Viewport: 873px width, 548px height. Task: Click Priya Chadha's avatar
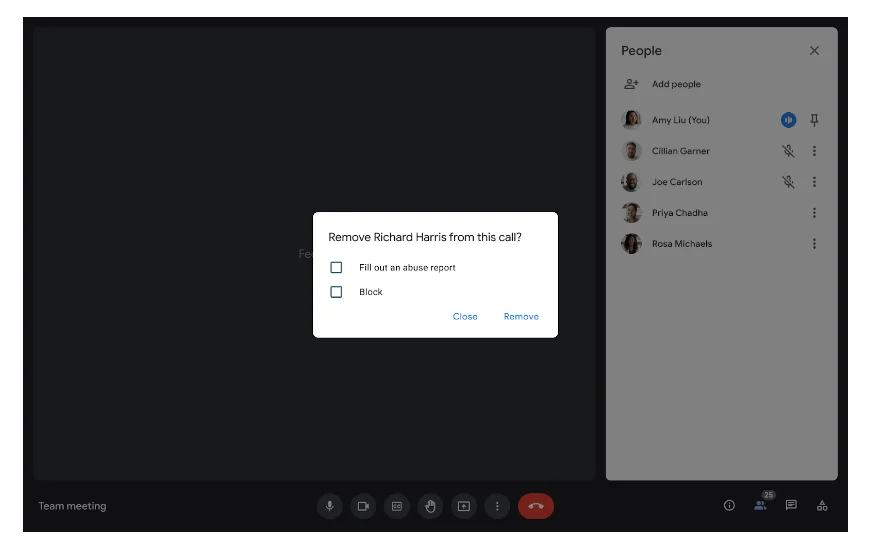(631, 213)
